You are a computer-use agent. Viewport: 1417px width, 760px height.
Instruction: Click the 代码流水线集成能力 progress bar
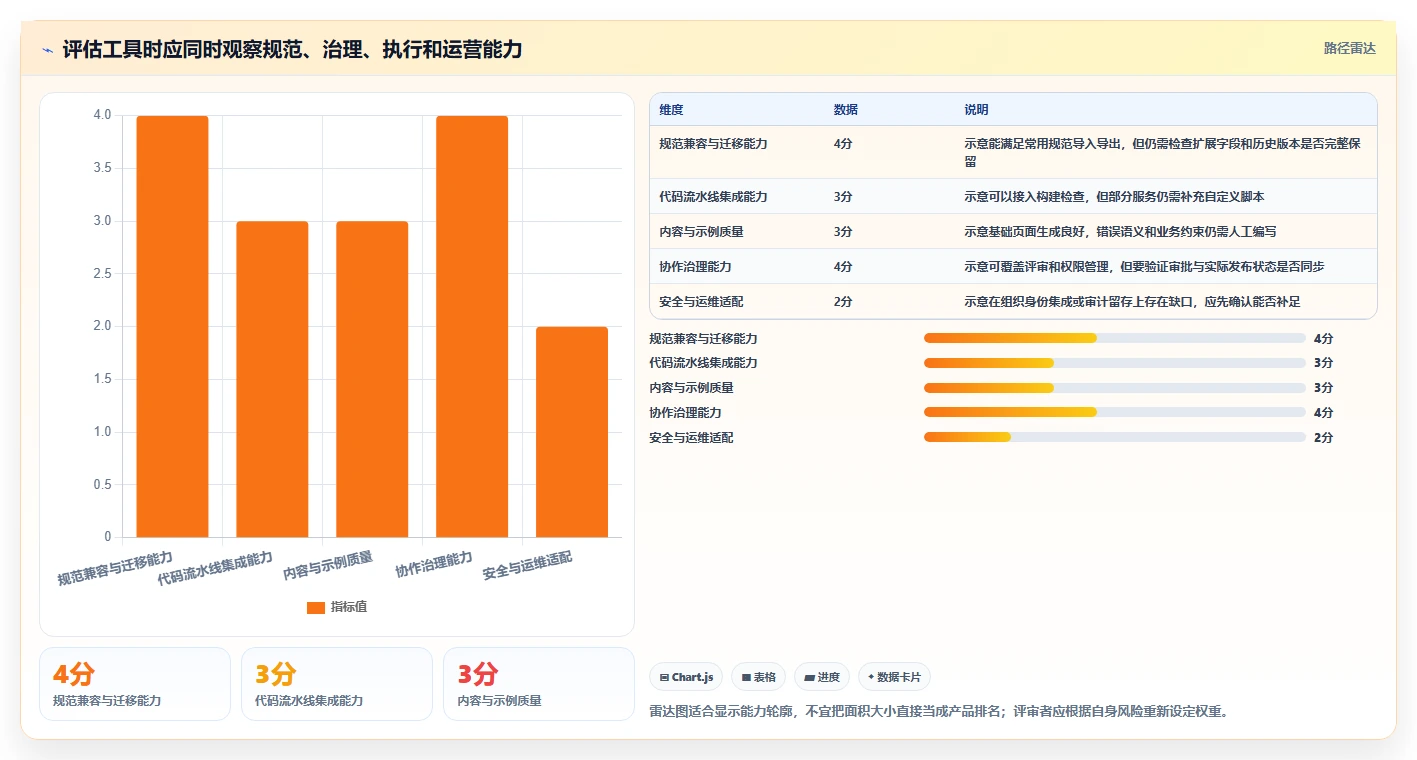(1115, 362)
